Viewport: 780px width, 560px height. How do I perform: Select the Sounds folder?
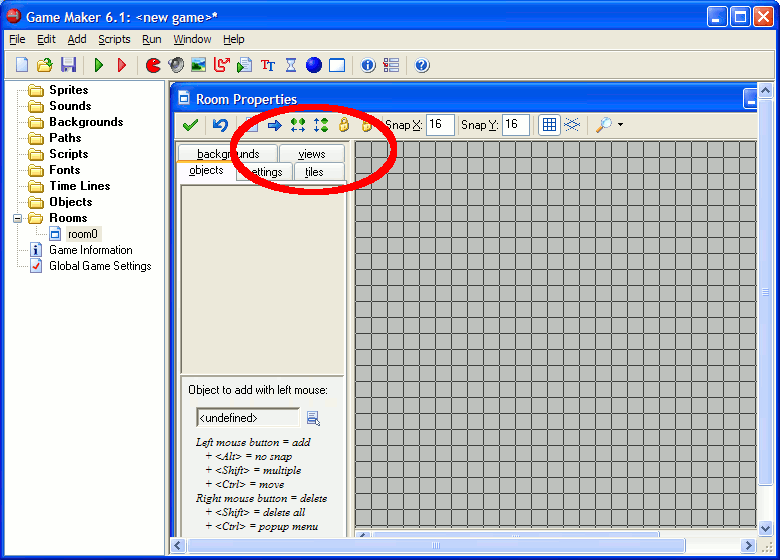click(70, 106)
